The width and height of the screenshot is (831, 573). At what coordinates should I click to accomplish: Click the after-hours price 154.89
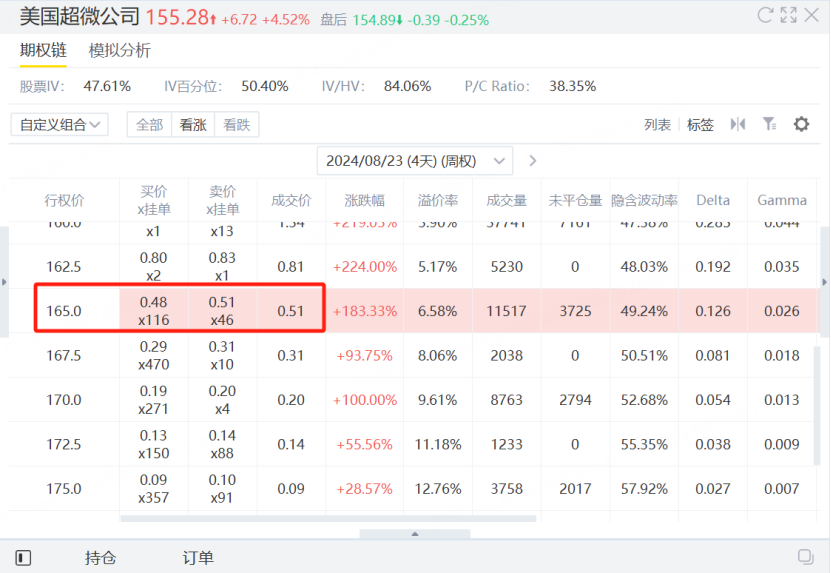pos(374,20)
